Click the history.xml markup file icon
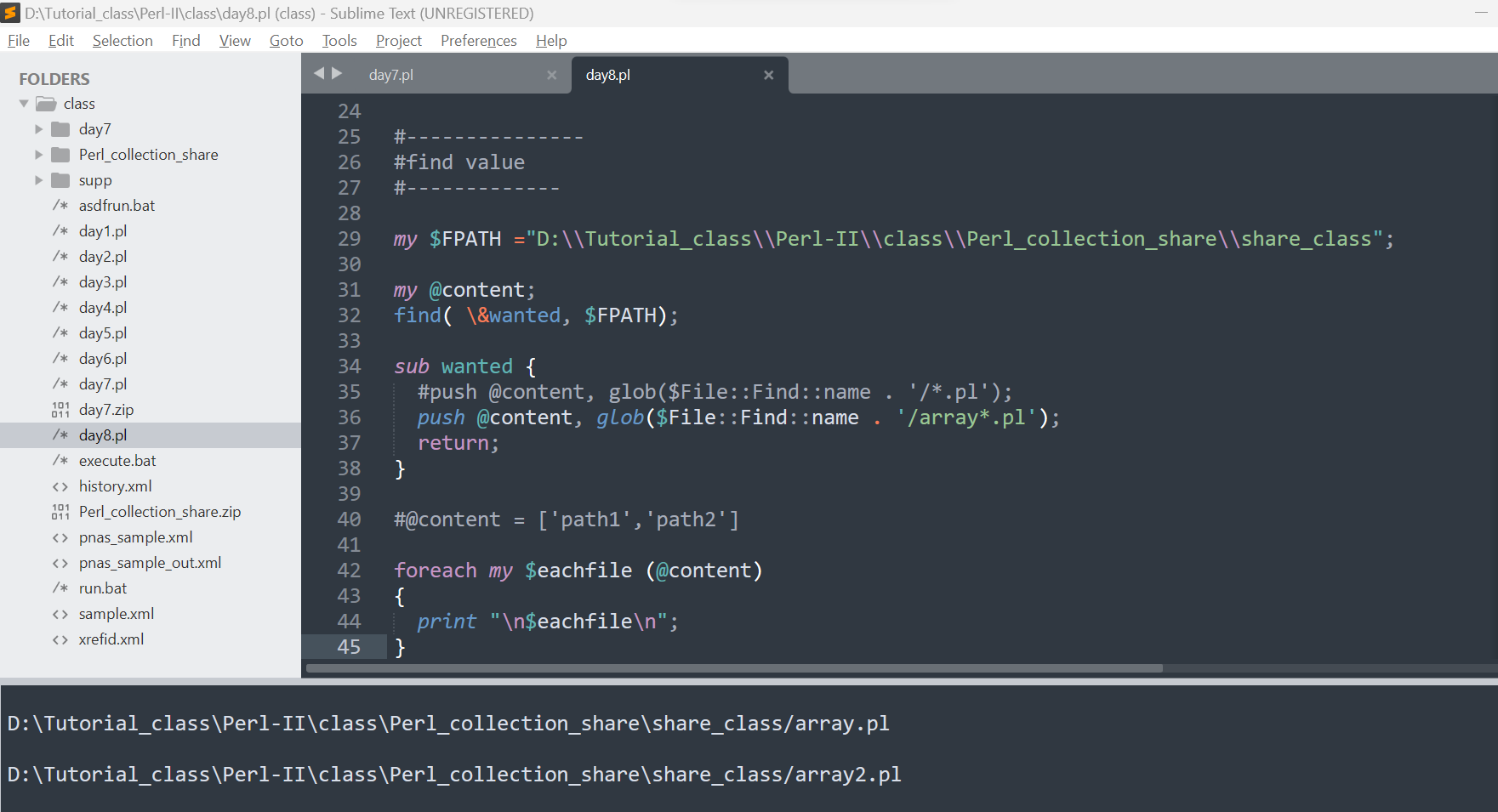This screenshot has height=812, width=1498. tap(60, 486)
